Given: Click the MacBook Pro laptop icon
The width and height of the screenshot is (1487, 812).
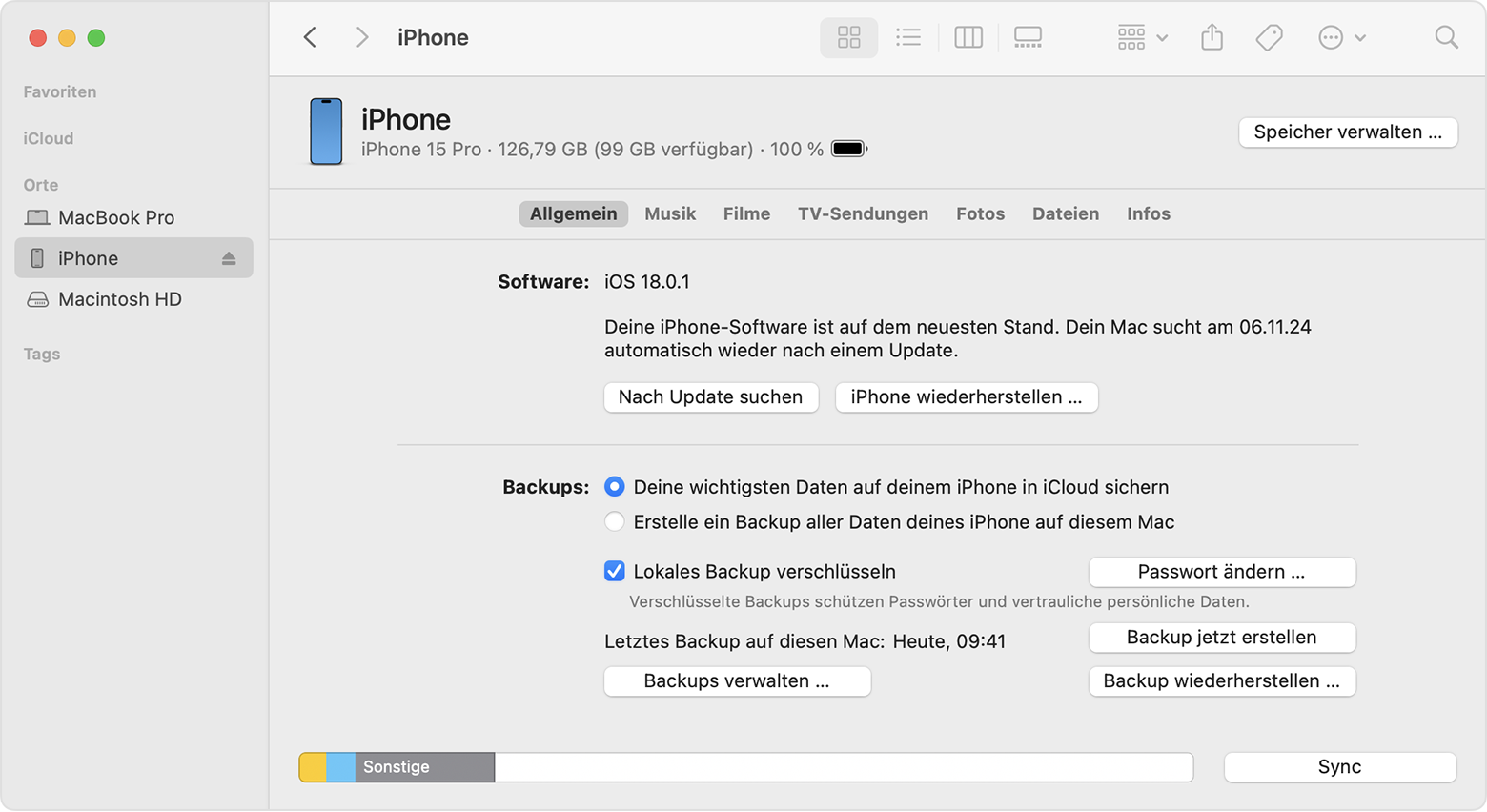Looking at the screenshot, I should point(37,217).
